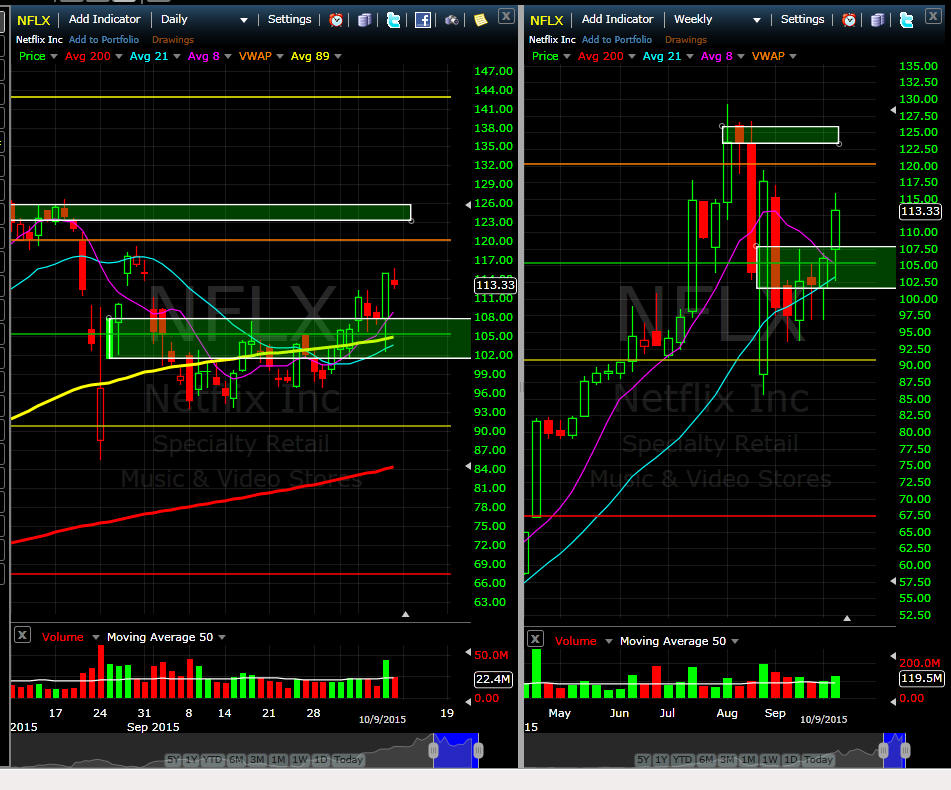
Task: Expand Avg 200 options in Weekly chart
Action: [x=632, y=56]
